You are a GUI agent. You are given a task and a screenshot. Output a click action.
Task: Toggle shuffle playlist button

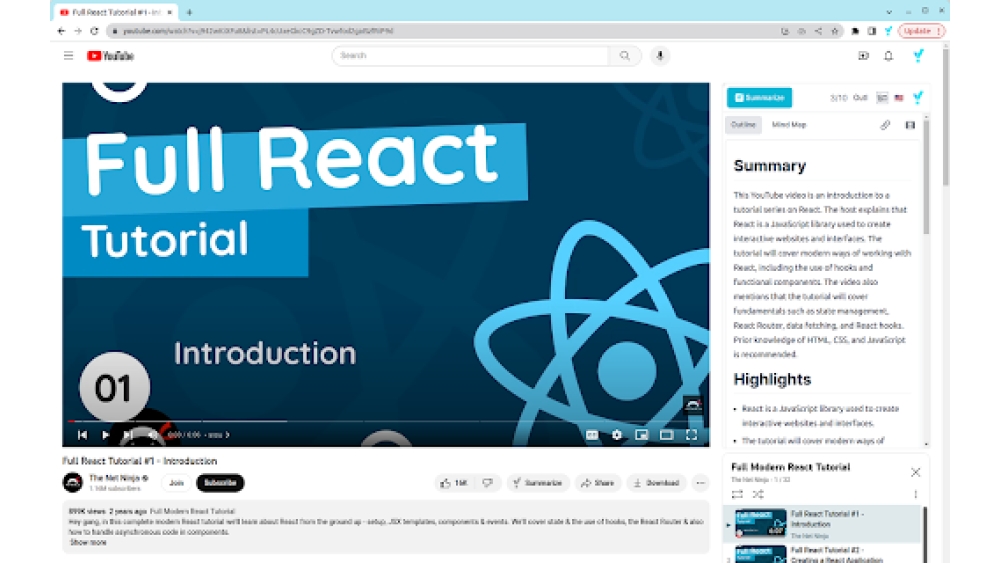click(758, 494)
